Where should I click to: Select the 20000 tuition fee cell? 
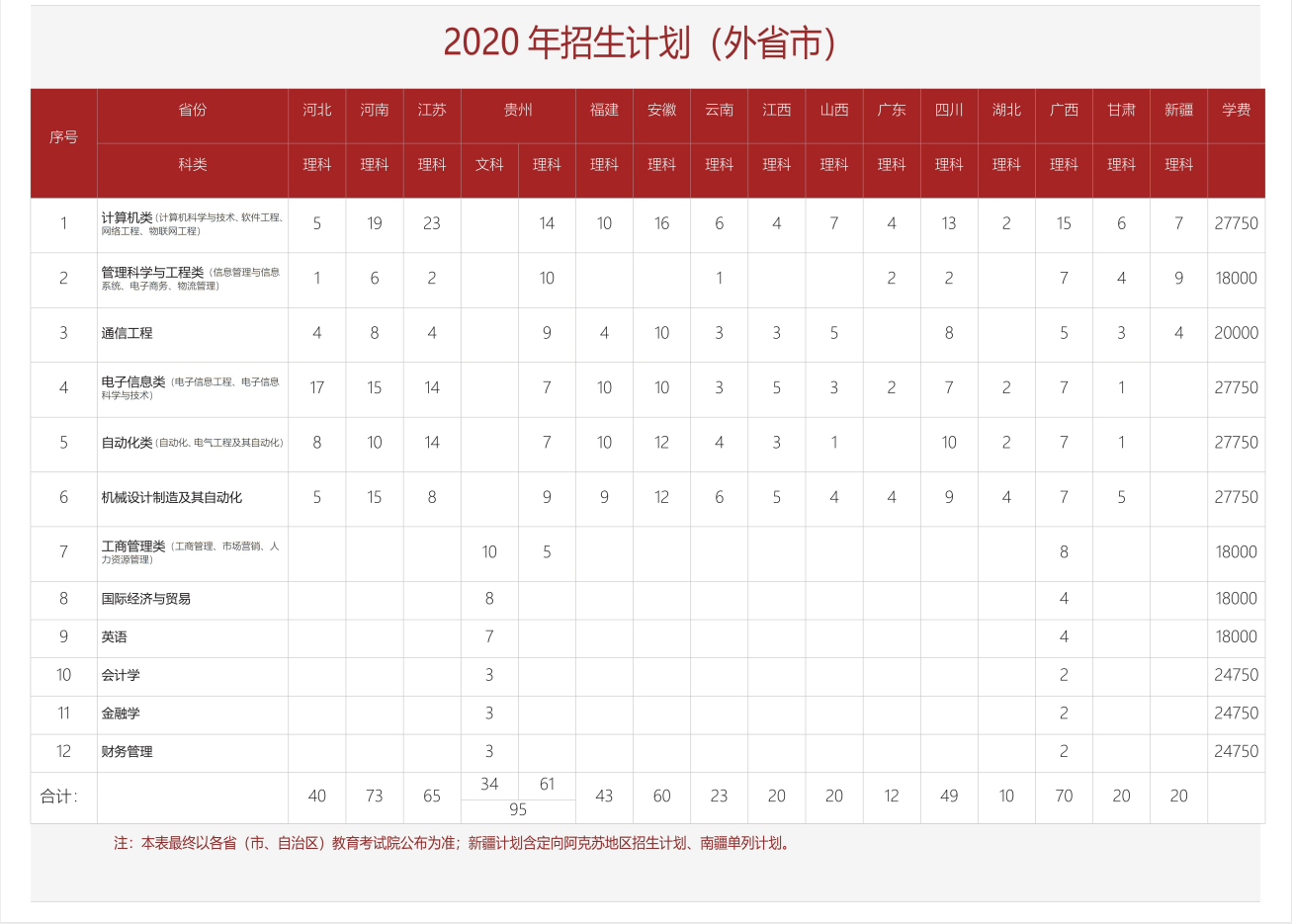pyautogui.click(x=1236, y=333)
